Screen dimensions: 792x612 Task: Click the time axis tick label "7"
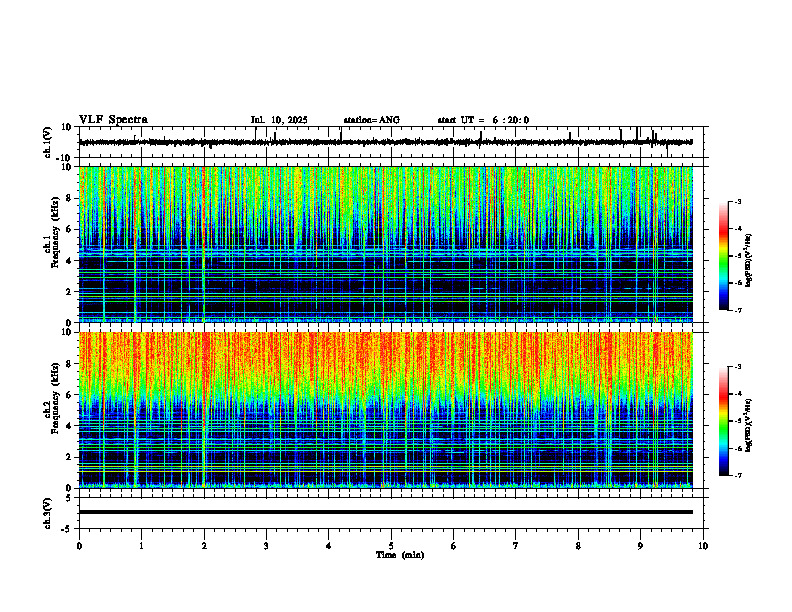(516, 546)
